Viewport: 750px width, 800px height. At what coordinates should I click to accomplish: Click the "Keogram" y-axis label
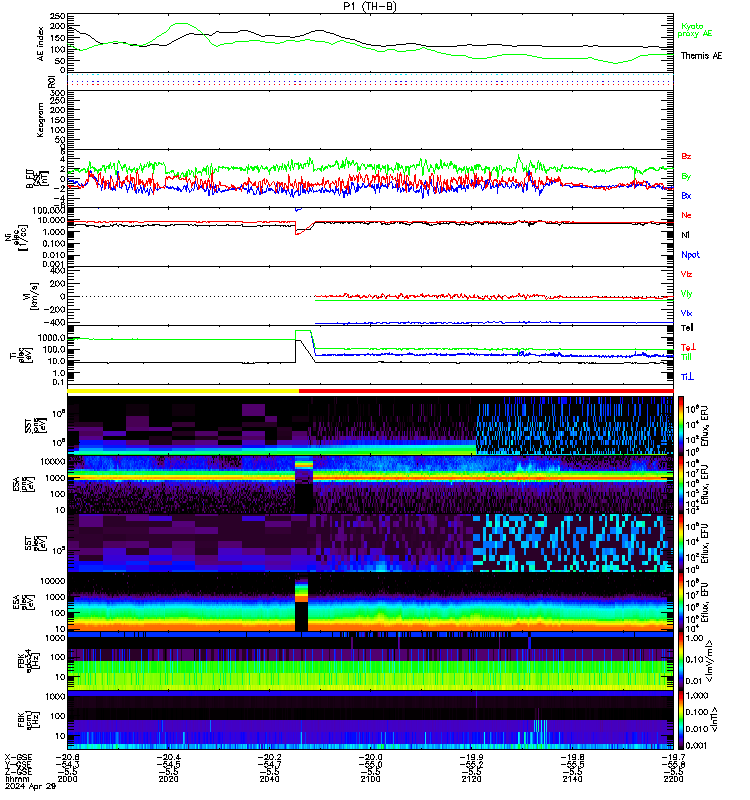point(41,120)
